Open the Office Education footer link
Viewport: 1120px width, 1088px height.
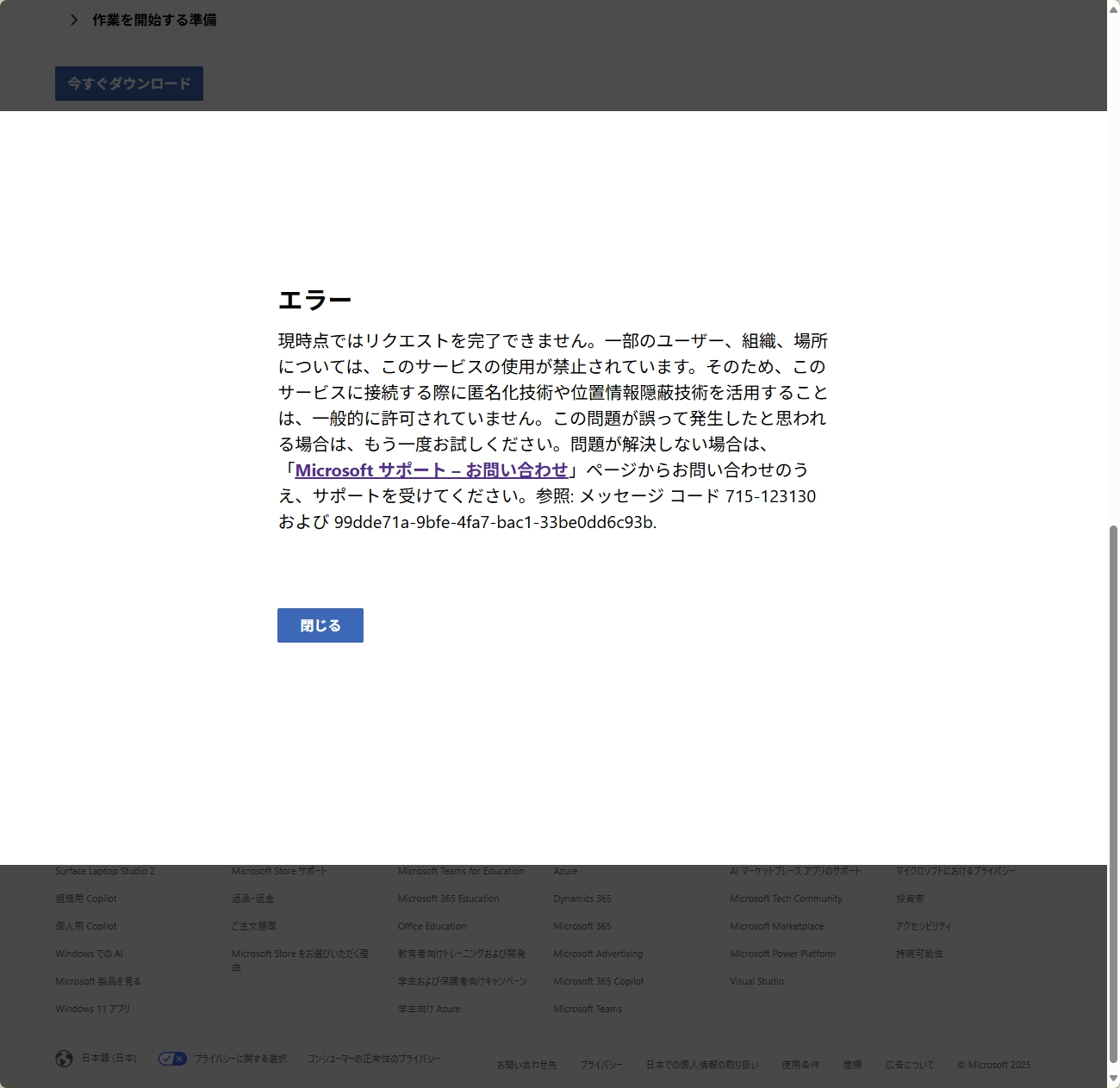coord(432,926)
